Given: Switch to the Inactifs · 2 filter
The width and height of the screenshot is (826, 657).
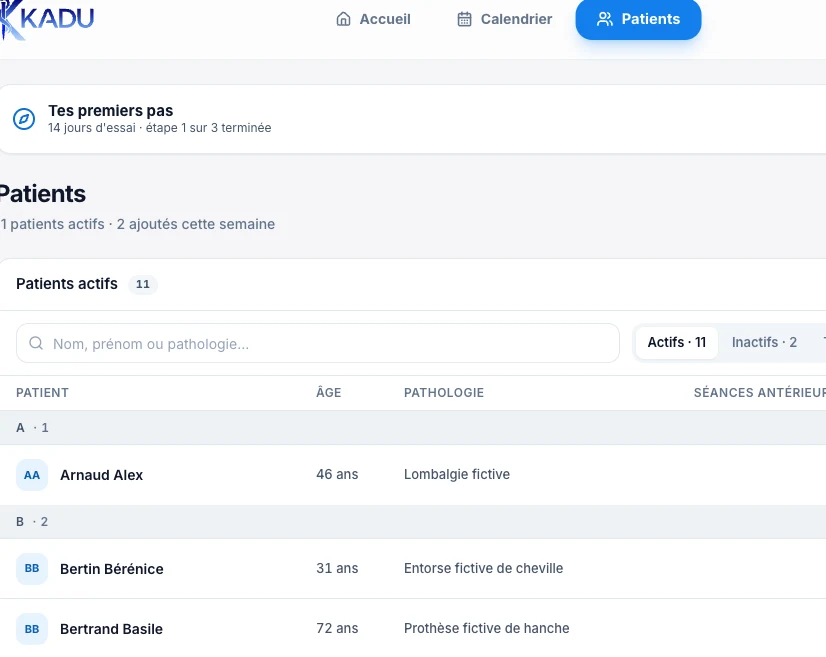Looking at the screenshot, I should 764,342.
